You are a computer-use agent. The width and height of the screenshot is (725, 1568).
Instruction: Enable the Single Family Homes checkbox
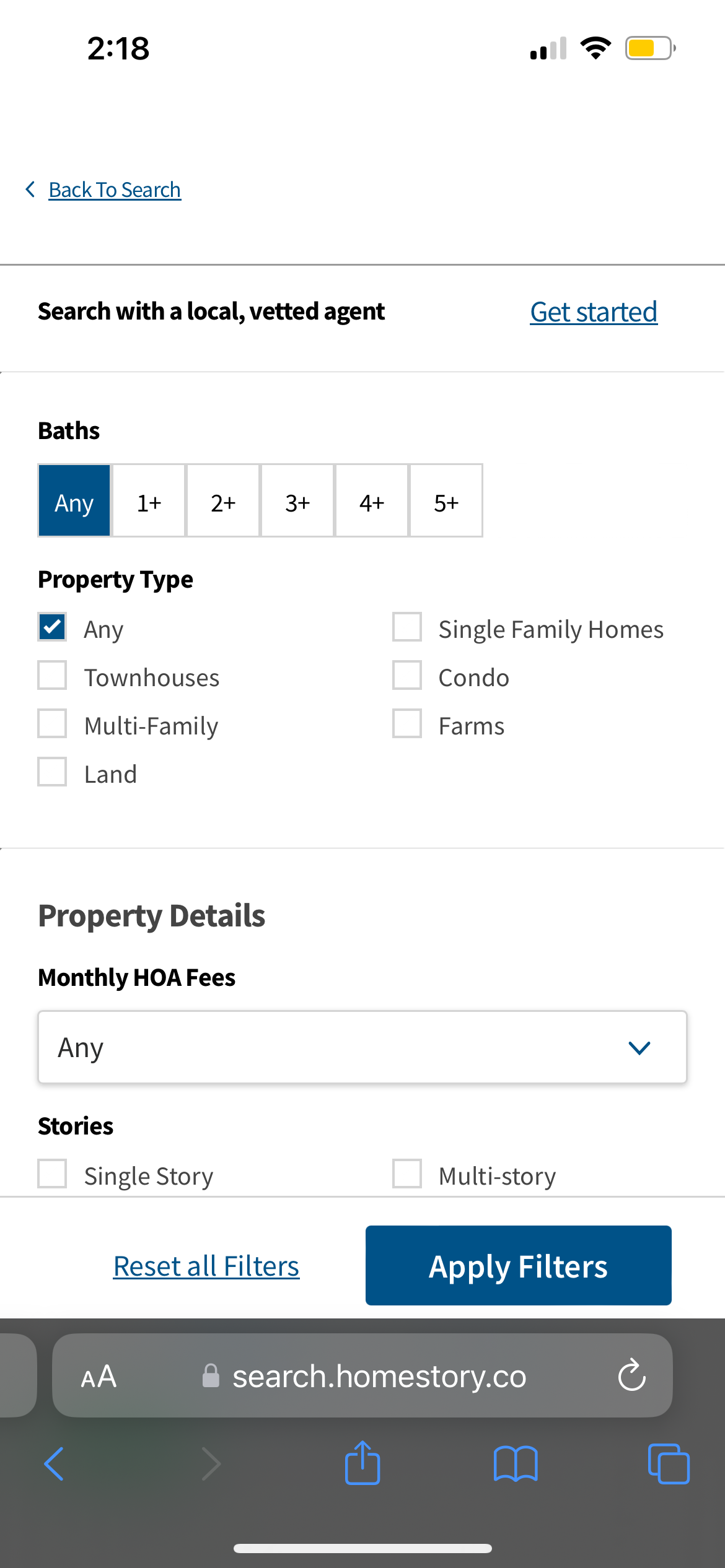click(407, 627)
